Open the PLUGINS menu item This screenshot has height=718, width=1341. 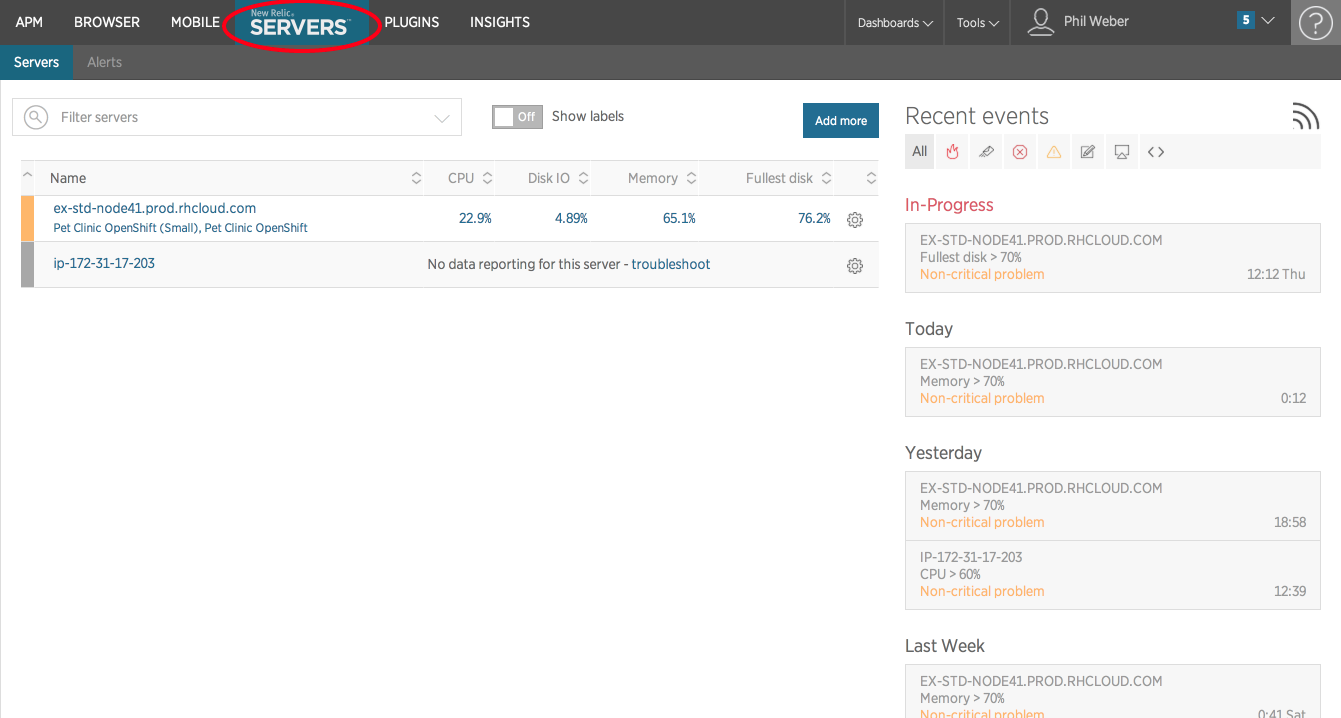click(412, 22)
